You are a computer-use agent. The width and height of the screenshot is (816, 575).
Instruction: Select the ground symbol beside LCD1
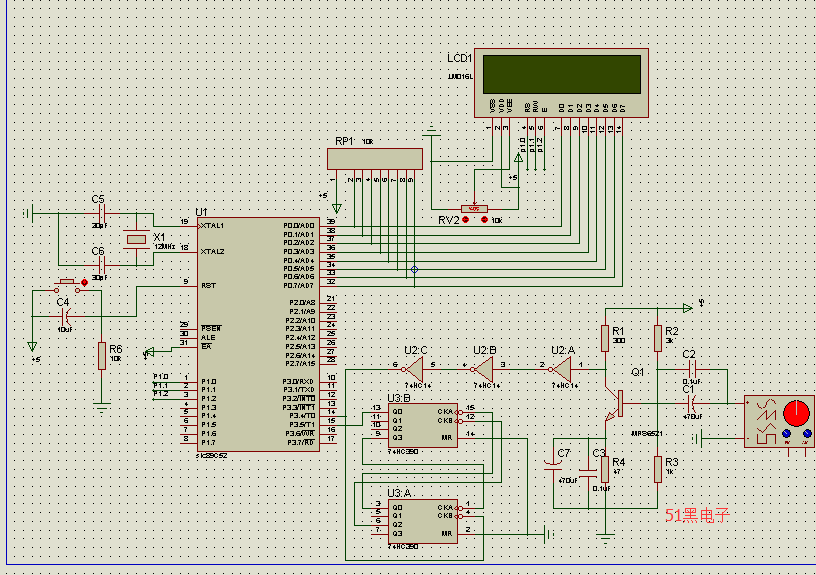pyautogui.click(x=431, y=132)
